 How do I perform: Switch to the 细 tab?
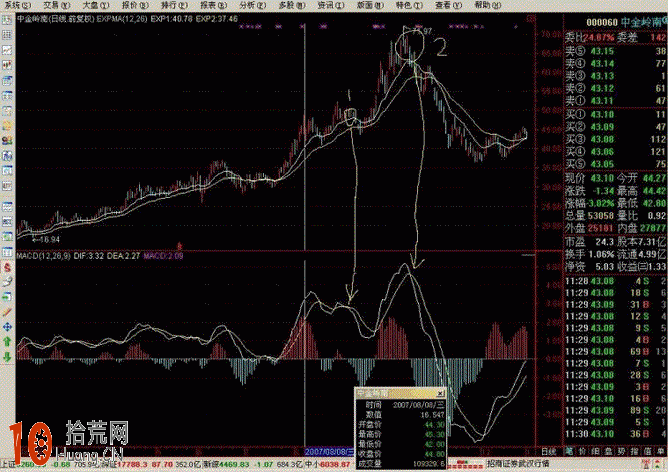click(x=596, y=451)
